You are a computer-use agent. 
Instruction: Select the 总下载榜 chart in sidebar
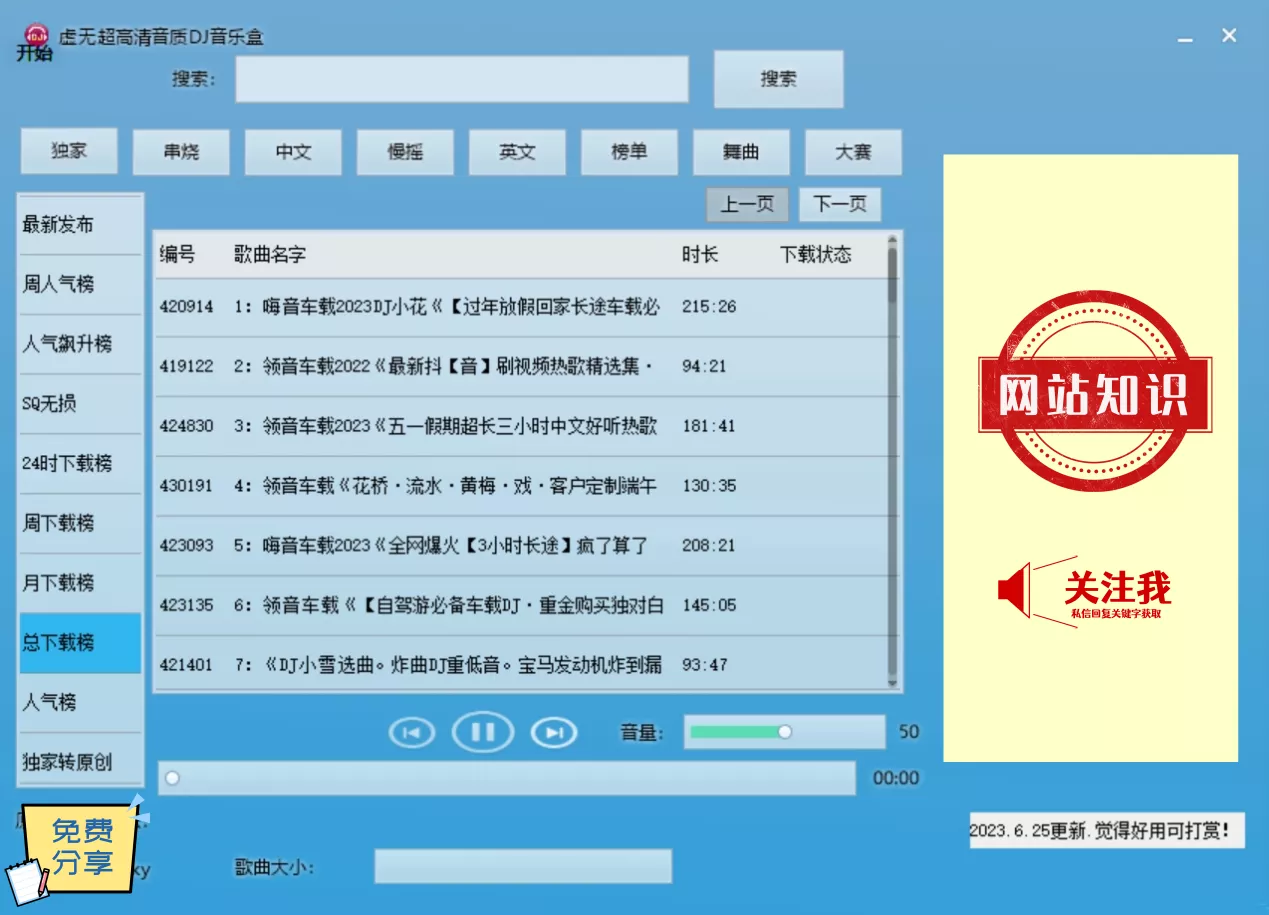coord(80,643)
